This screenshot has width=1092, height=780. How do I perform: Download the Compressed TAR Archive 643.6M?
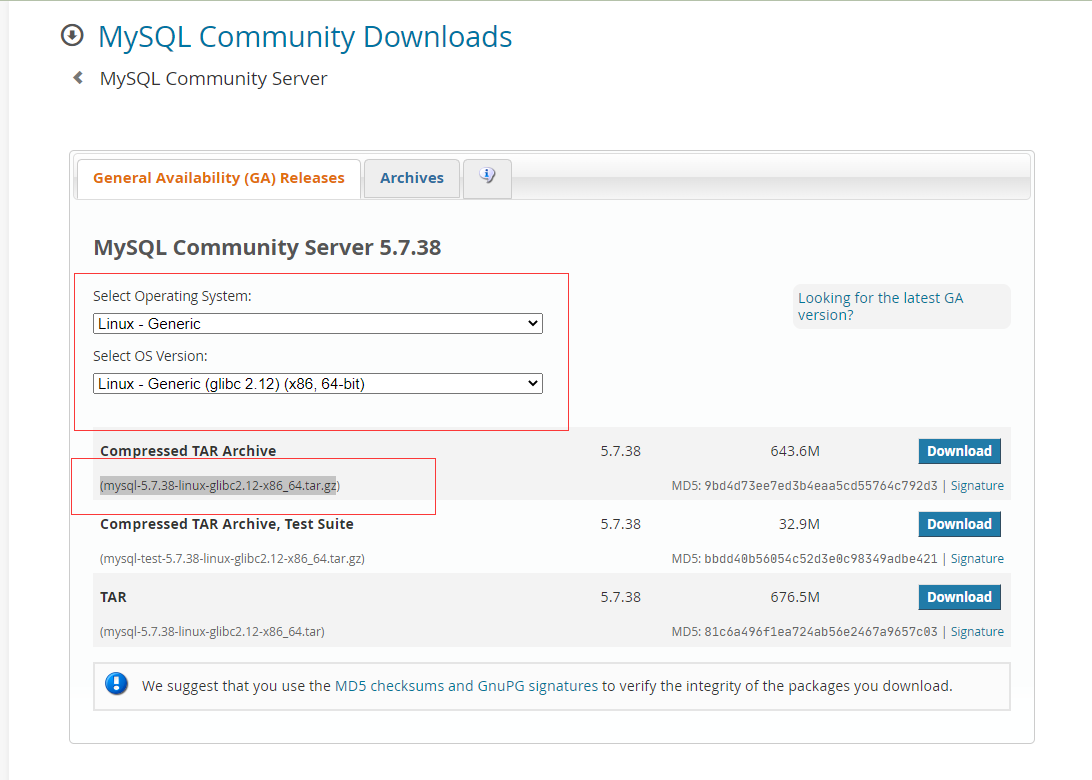click(959, 451)
